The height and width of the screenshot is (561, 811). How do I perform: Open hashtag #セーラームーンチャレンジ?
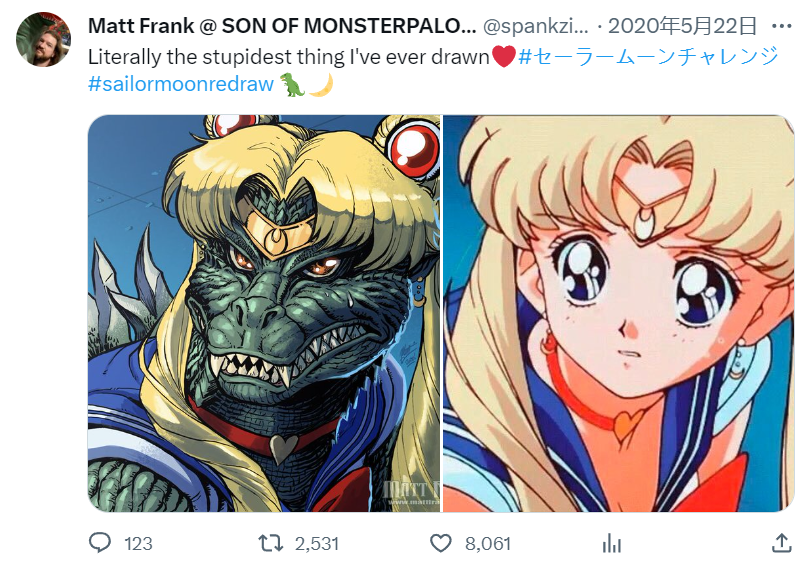pyautogui.click(x=648, y=56)
